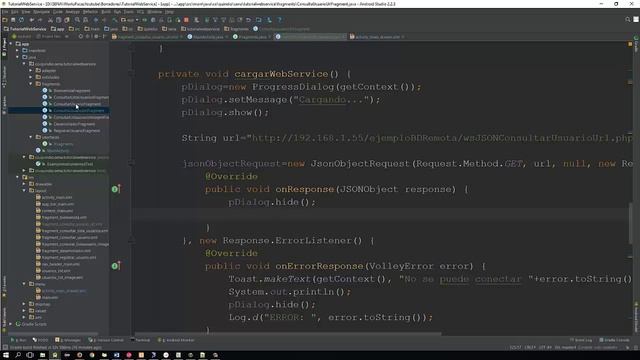Open the Gradle side tab at right edge

[636, 44]
